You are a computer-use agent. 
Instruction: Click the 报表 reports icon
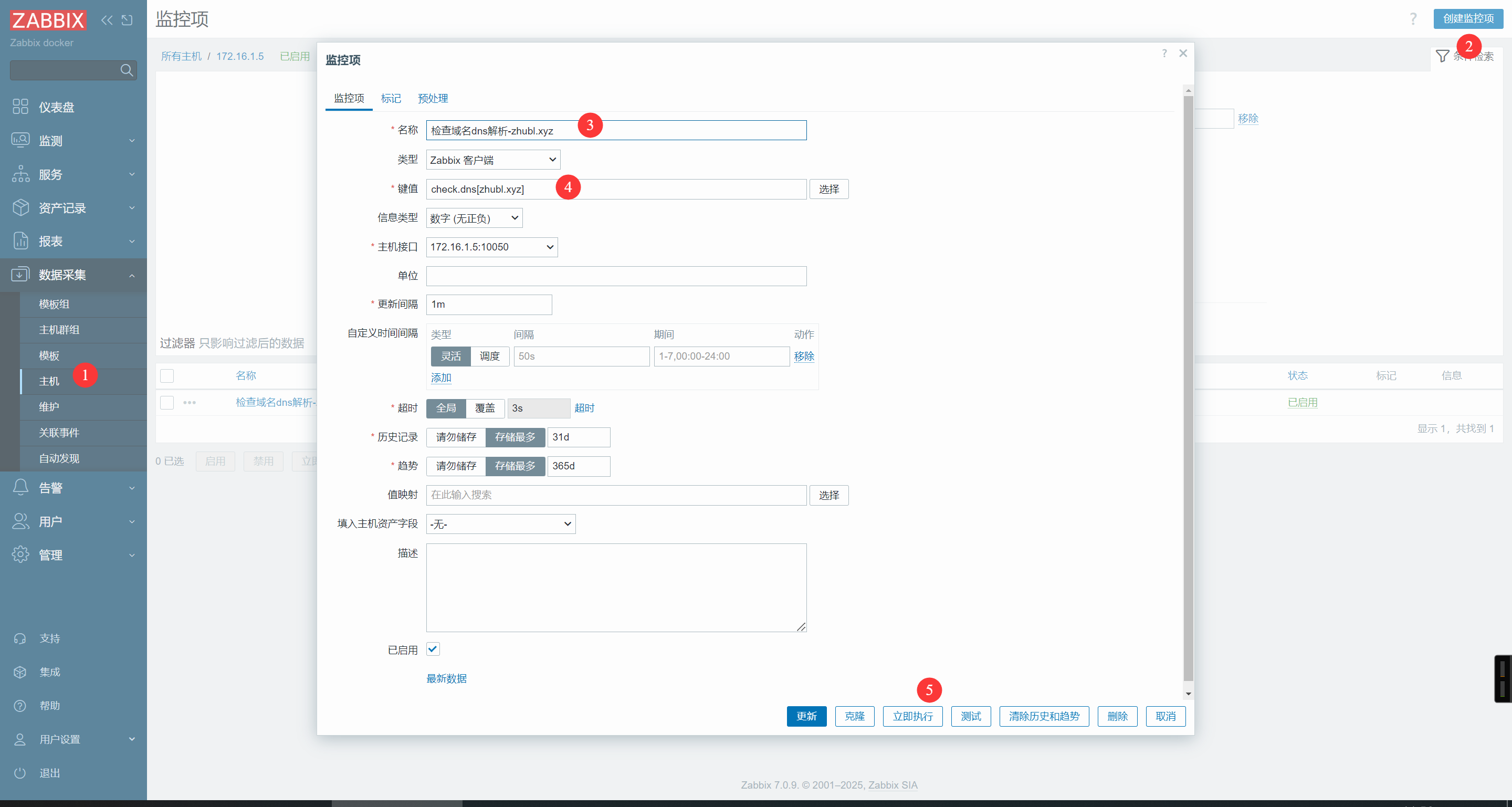click(20, 241)
